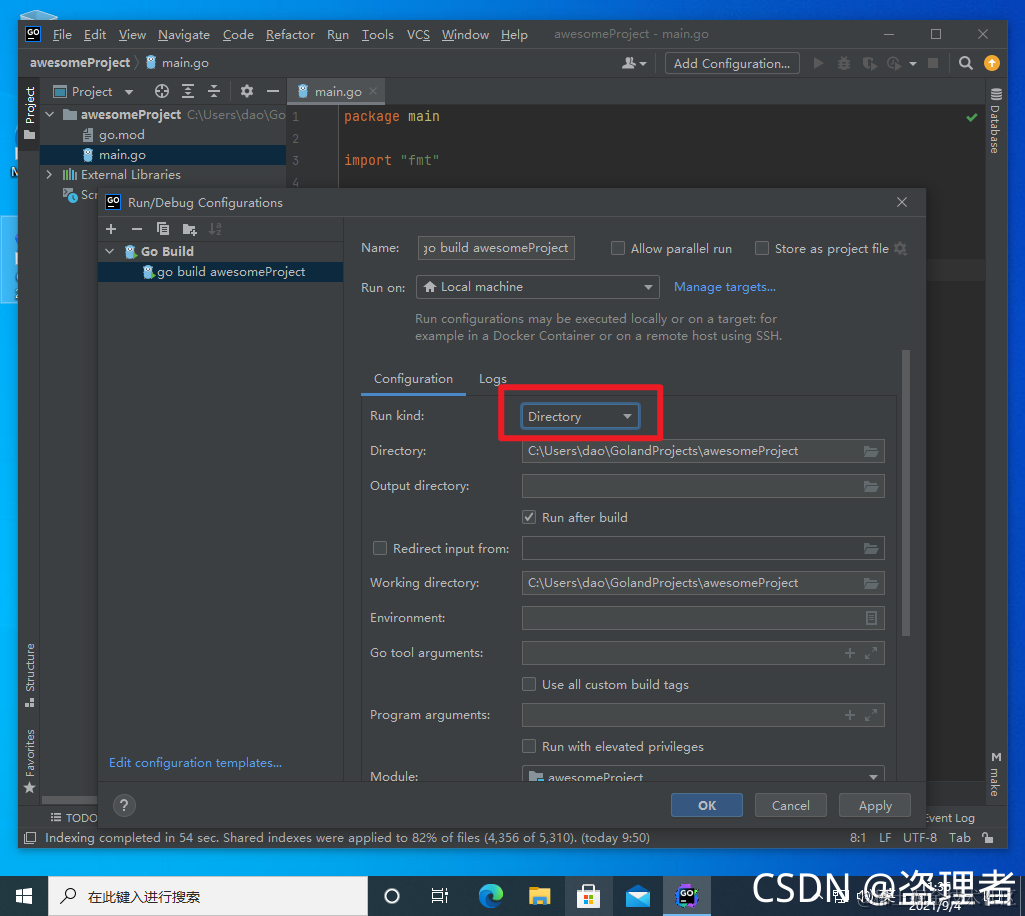Open Environment variables editor icon
The height and width of the screenshot is (916, 1025).
pos(871,618)
